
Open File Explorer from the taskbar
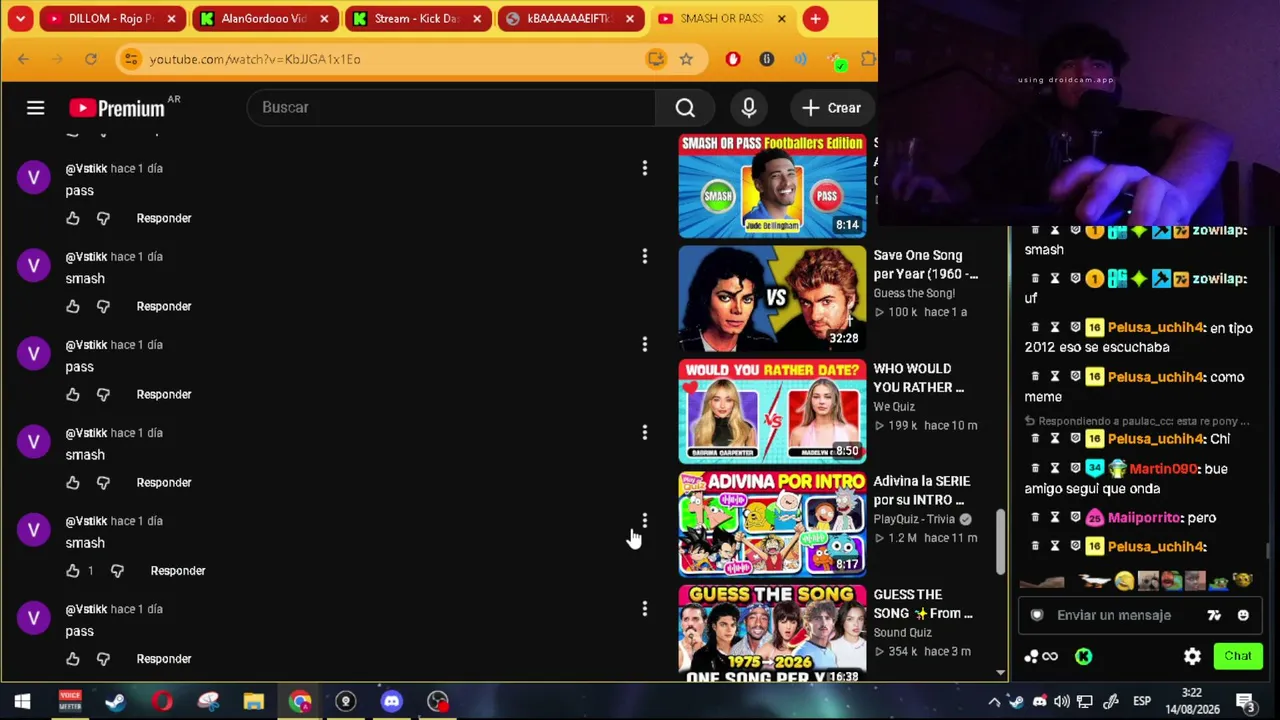pos(253,701)
